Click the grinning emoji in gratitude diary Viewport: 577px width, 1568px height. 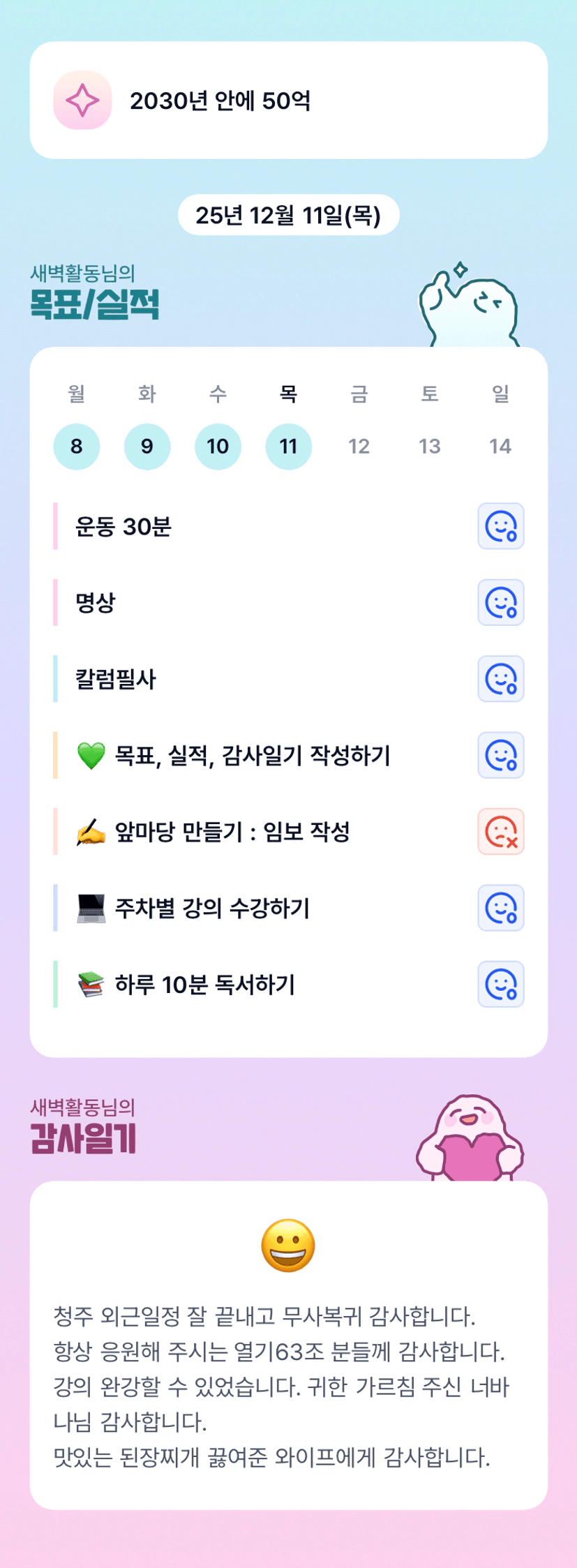click(288, 1246)
